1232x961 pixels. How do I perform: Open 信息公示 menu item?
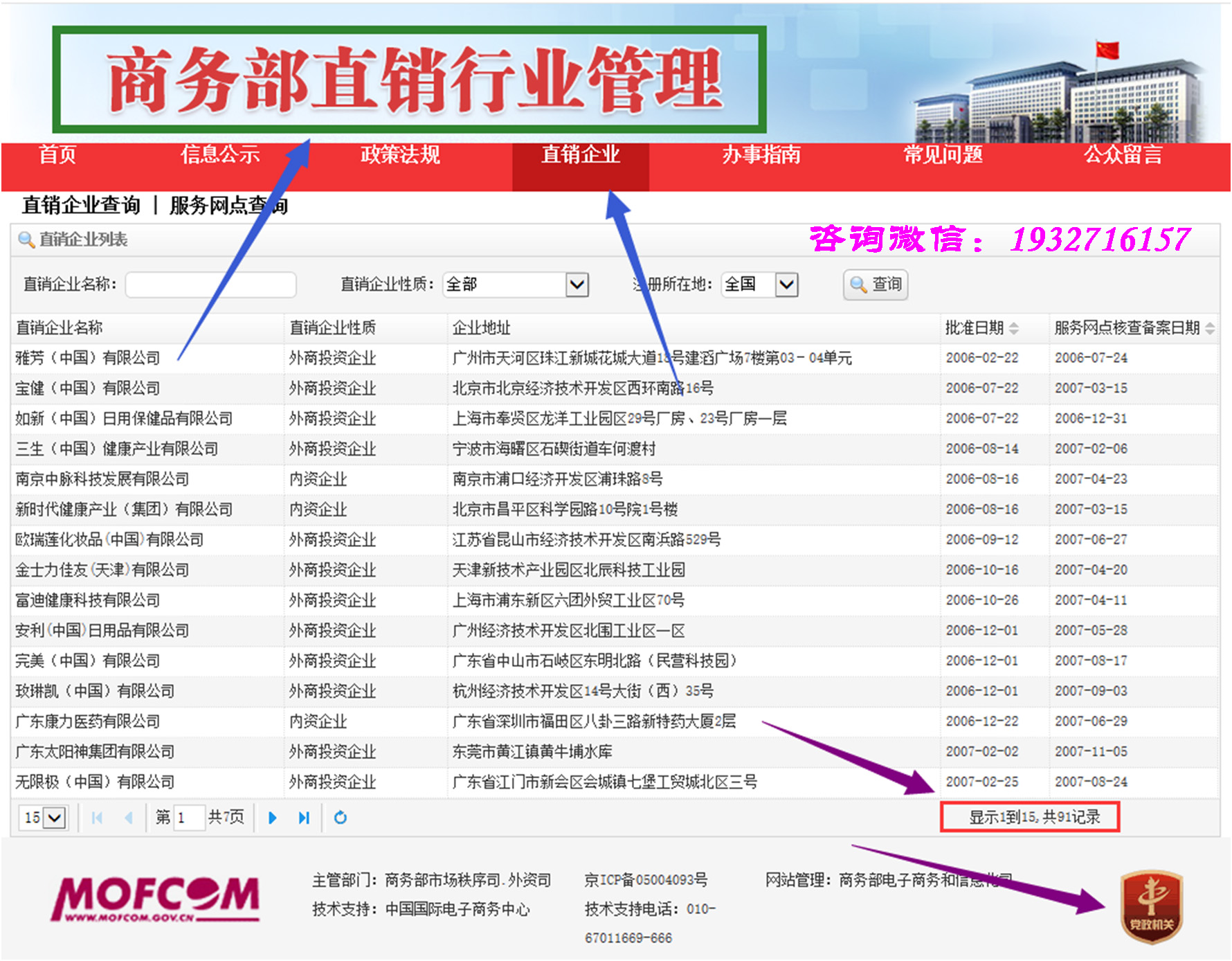(x=220, y=154)
